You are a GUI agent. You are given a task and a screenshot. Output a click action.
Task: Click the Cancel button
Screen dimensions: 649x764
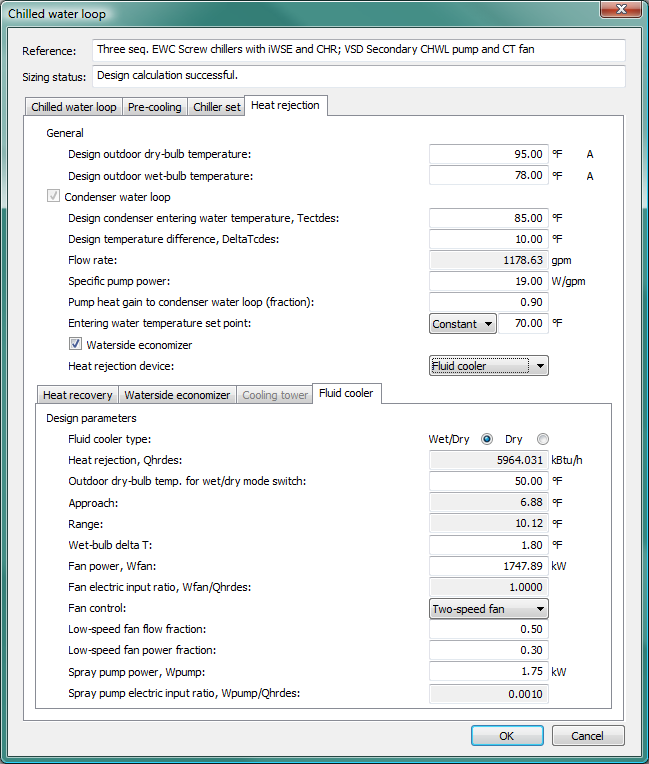pos(587,735)
